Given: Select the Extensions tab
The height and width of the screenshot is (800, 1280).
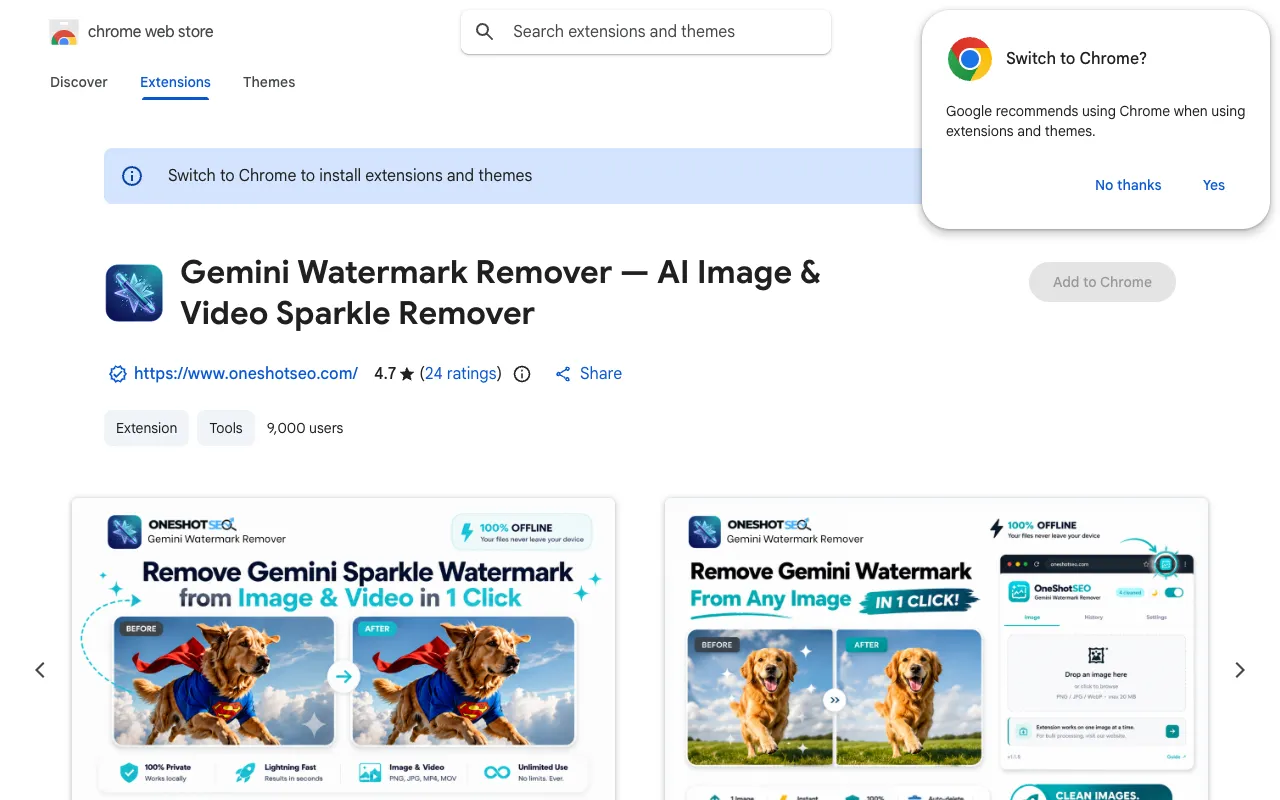Looking at the screenshot, I should pos(175,82).
